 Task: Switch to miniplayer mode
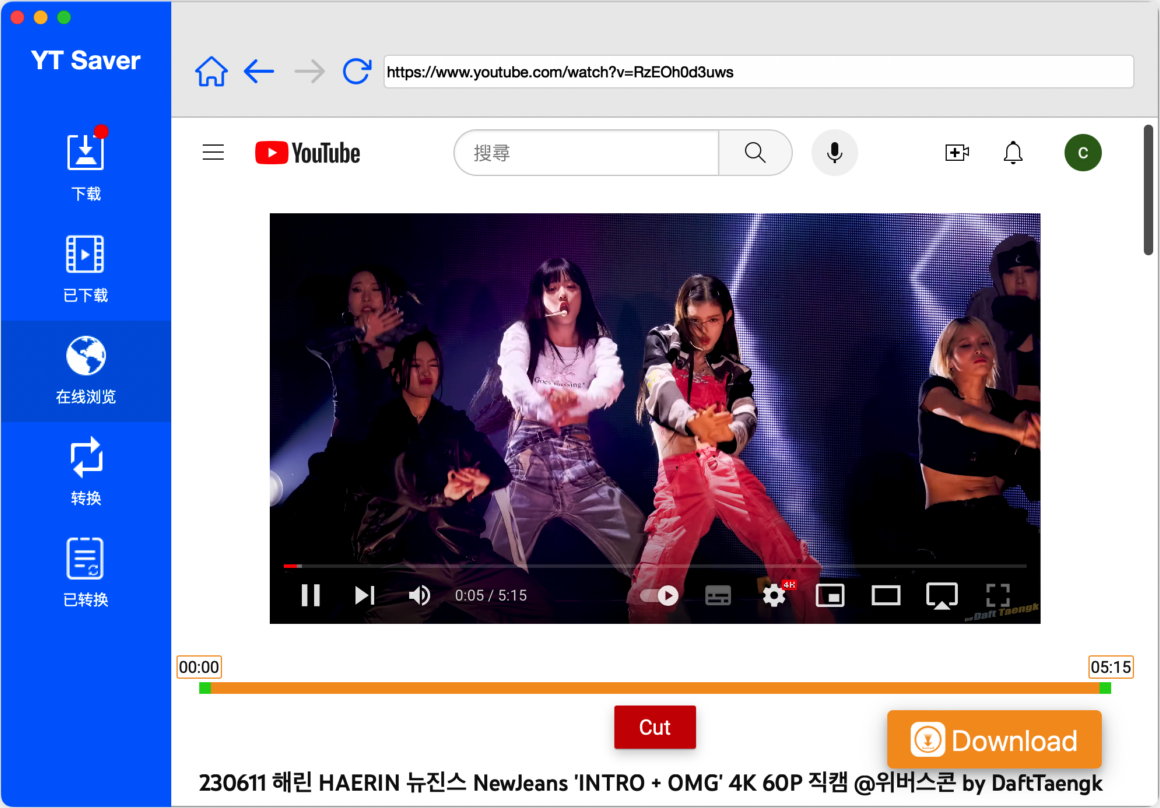[x=830, y=595]
